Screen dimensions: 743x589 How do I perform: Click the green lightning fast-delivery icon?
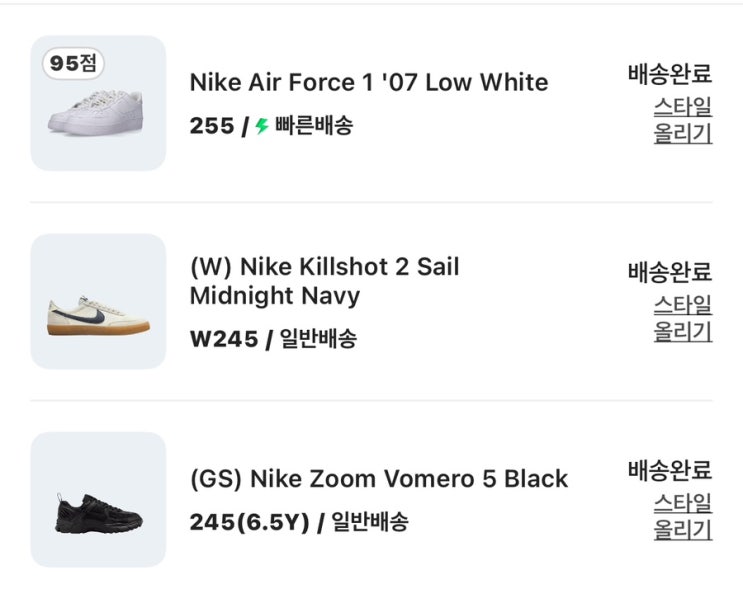click(262, 126)
